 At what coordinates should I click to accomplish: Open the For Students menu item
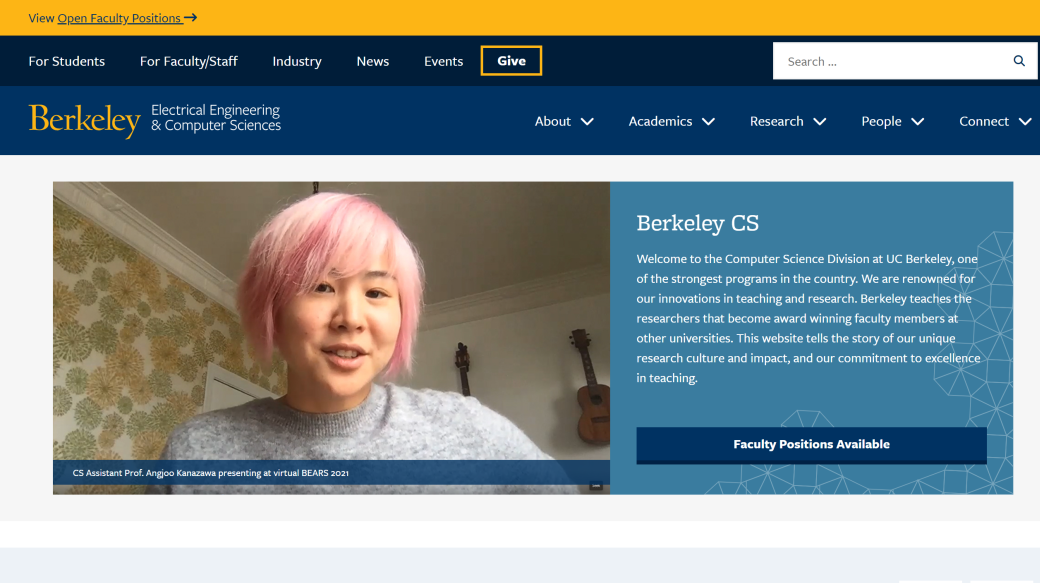tap(66, 61)
